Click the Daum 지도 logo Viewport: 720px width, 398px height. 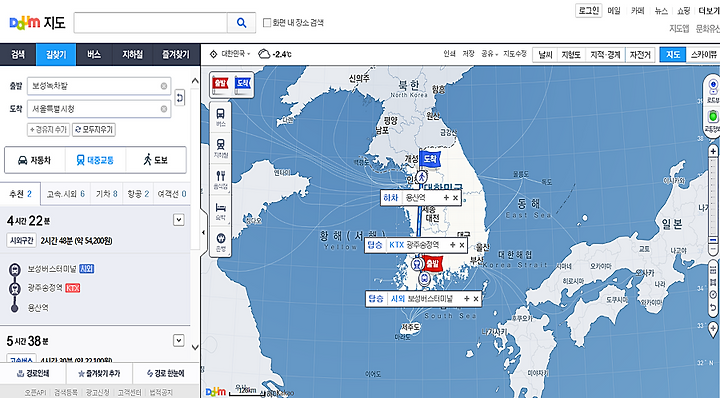tap(37, 22)
